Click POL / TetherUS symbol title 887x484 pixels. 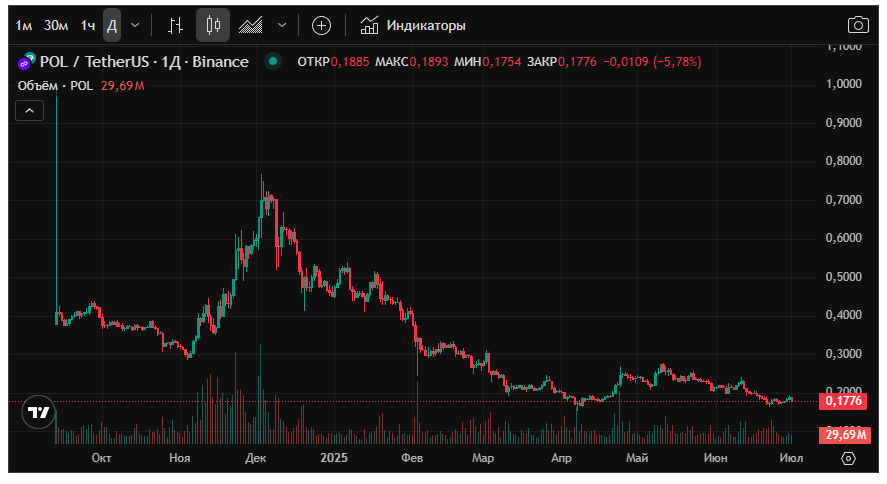(144, 62)
